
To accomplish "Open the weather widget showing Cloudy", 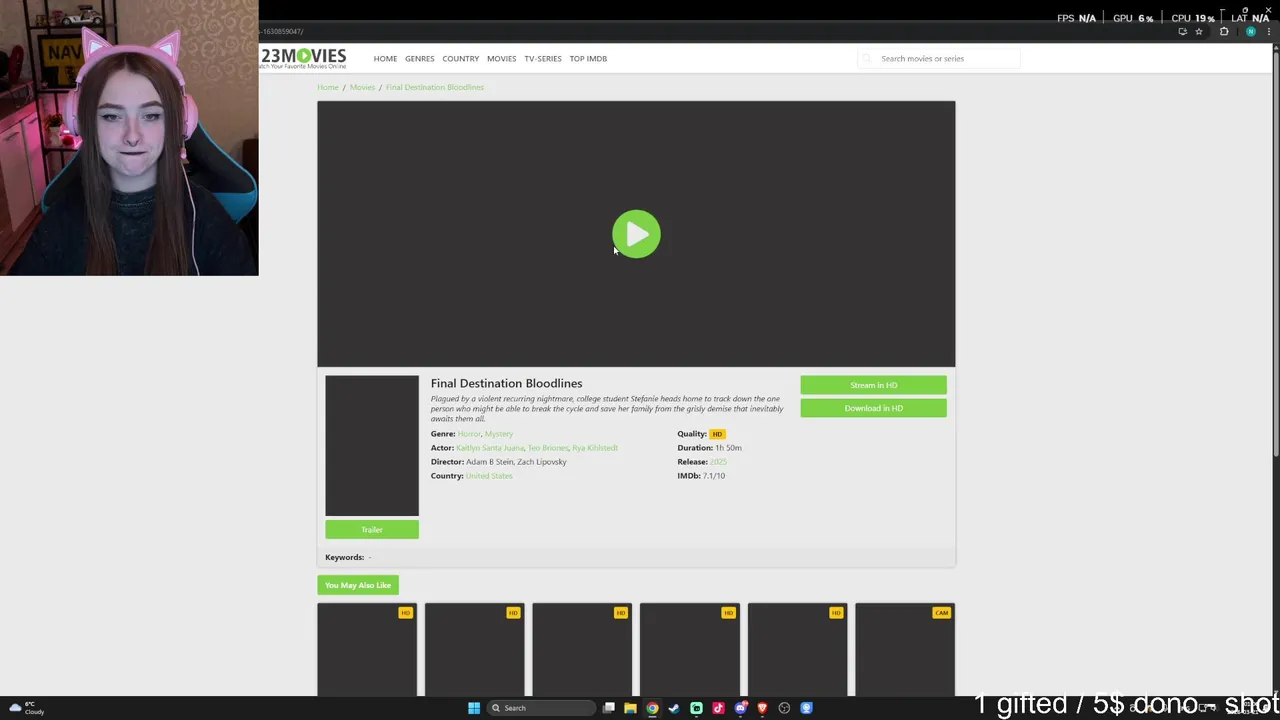I will click(27, 708).
